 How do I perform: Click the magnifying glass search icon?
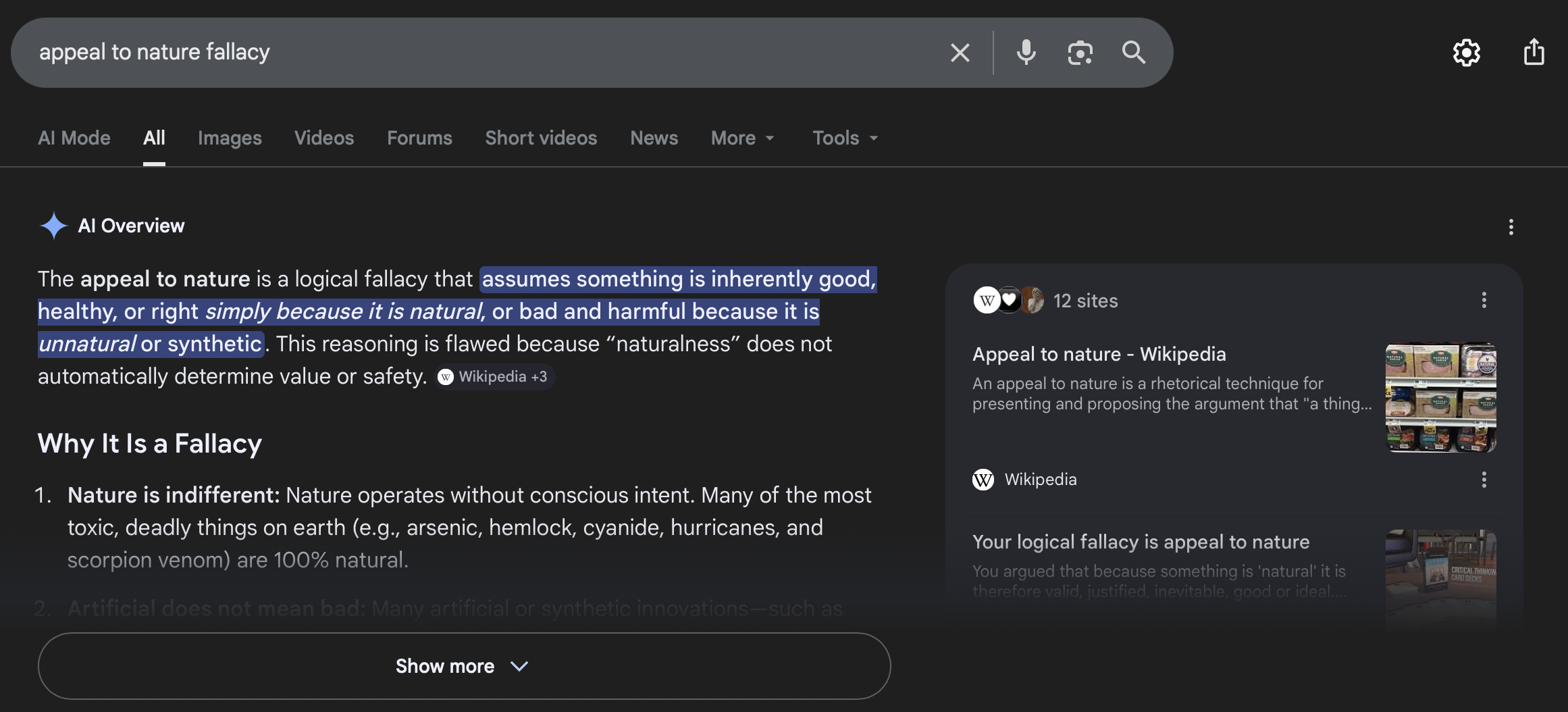1134,53
